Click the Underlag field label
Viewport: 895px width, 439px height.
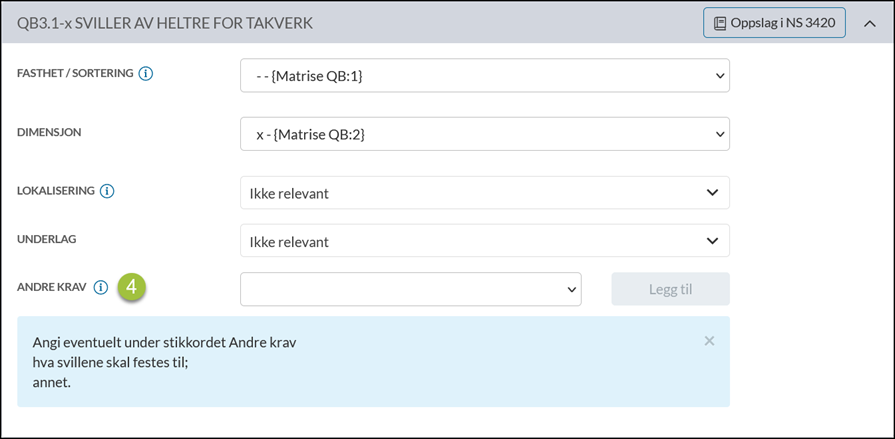pyautogui.click(x=47, y=239)
